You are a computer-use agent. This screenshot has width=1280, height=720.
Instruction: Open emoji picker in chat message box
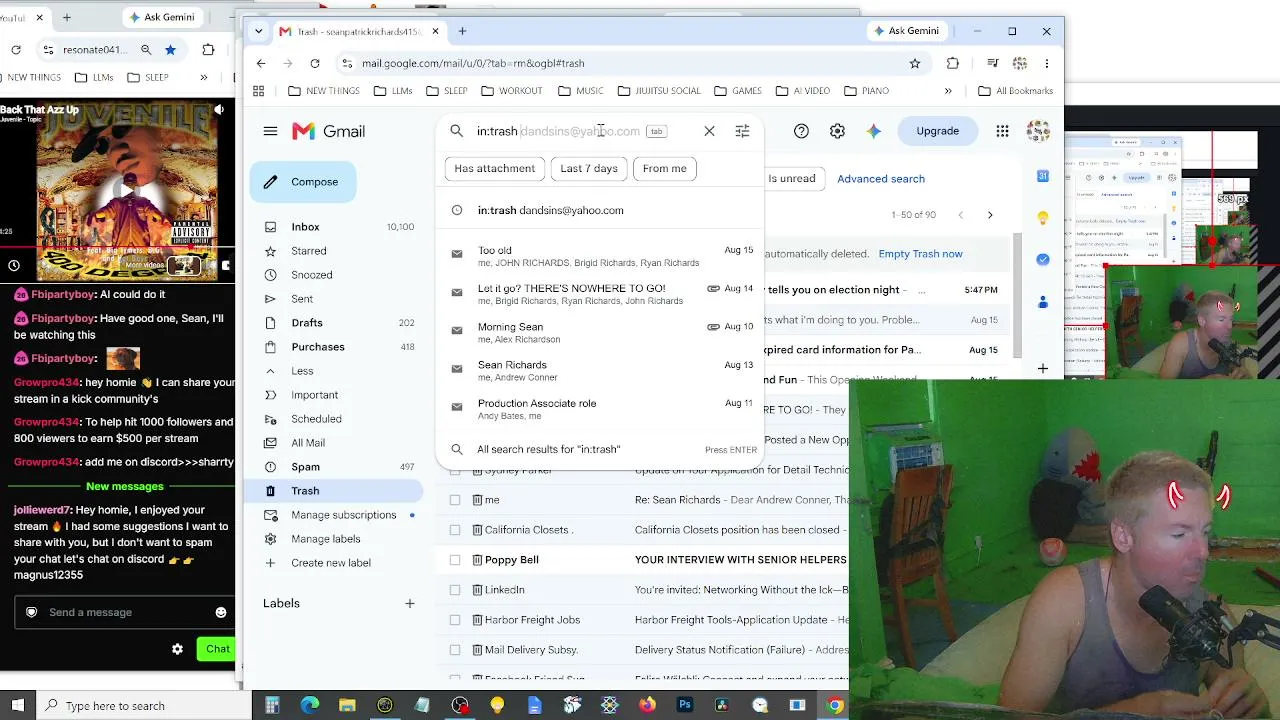[221, 612]
